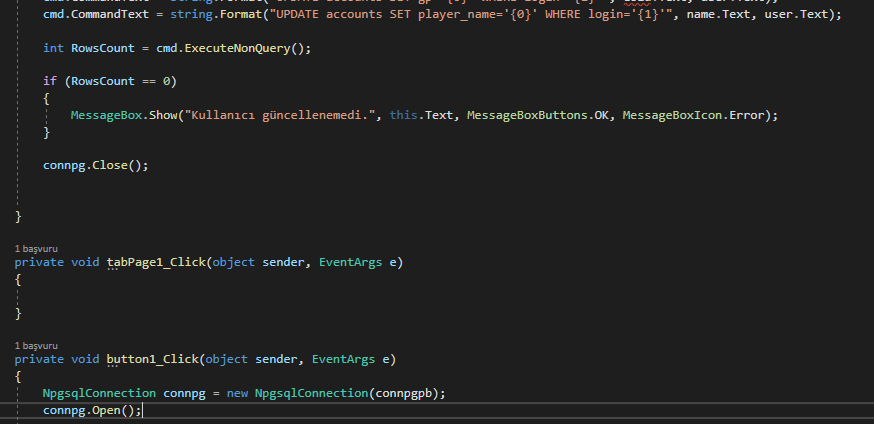Click 'object' in the tabPage1_Click signature

click(234, 262)
